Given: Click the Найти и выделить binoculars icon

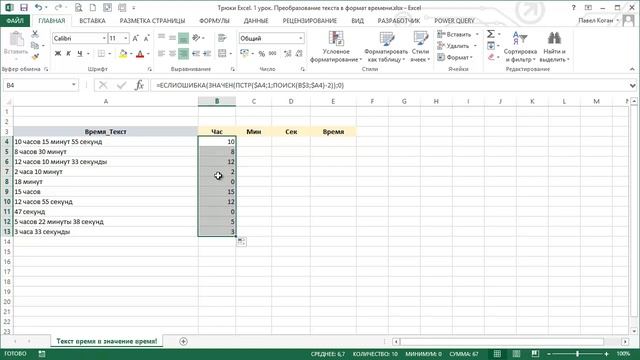Looking at the screenshot, I should point(554,38).
